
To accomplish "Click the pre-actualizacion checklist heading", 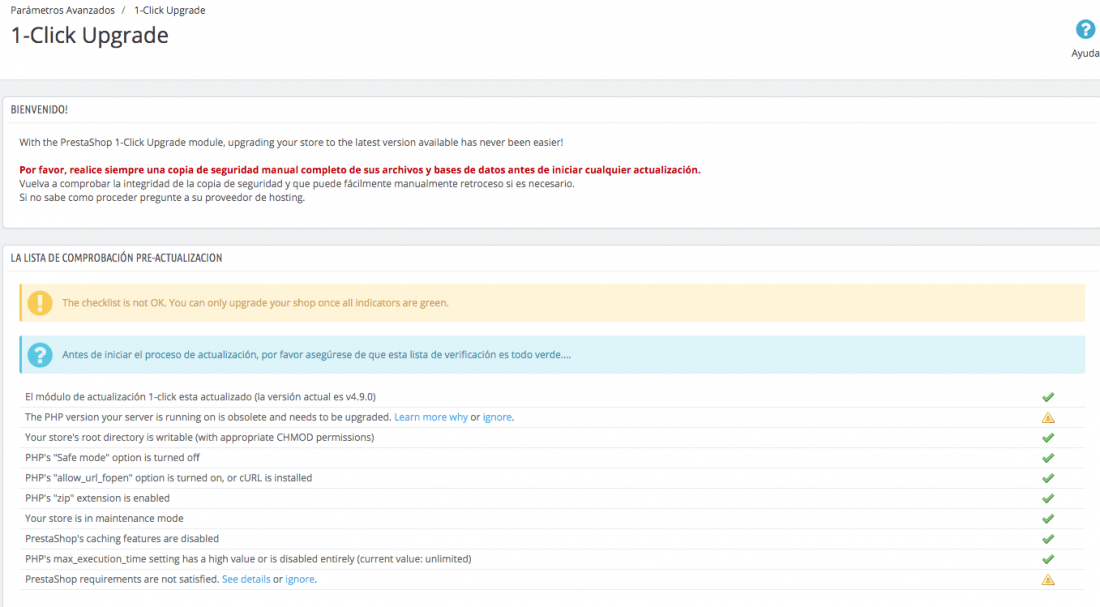I will click(x=116, y=258).
